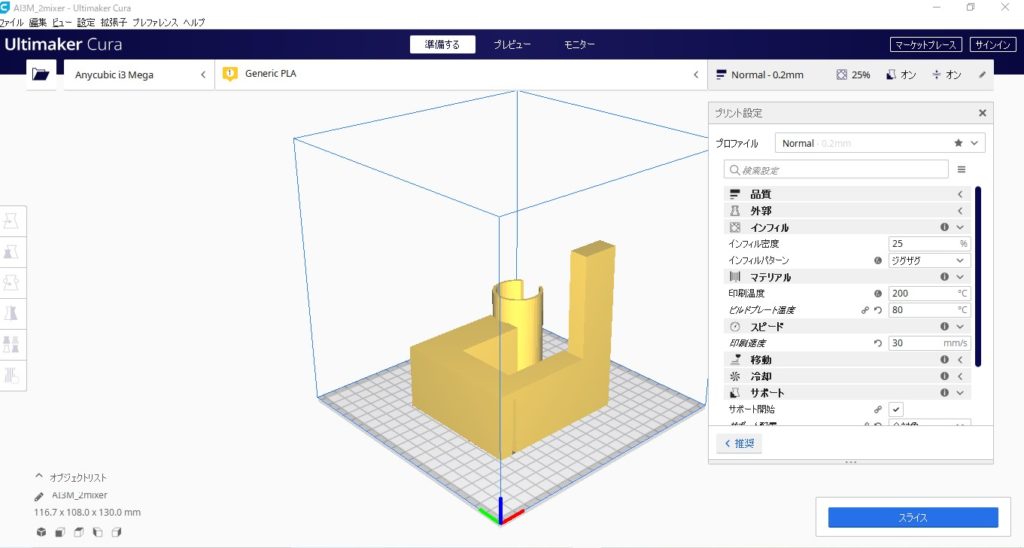Screen dimensions: 1024x548
Task: Switch to the プレビュー tab
Action: pos(511,45)
